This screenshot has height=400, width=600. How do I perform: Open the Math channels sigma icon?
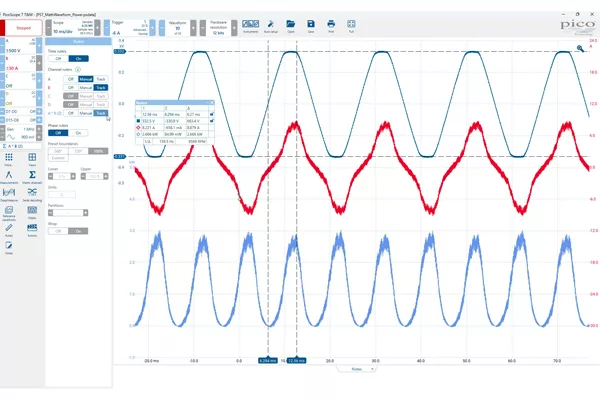coord(32,177)
